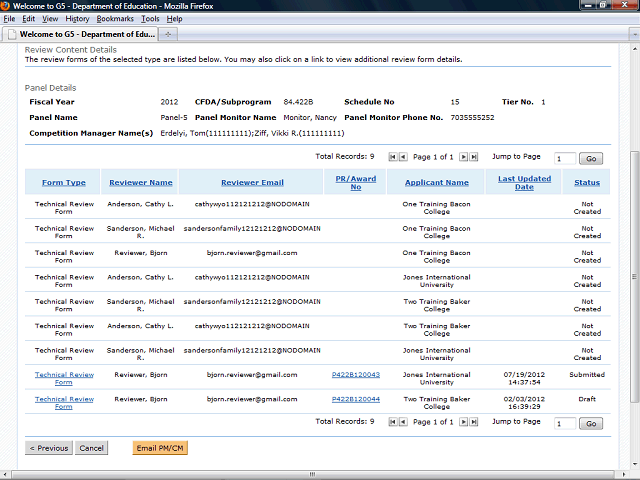Screen dimensions: 640x480
Task: Click the Cancel button
Action: click(91, 448)
